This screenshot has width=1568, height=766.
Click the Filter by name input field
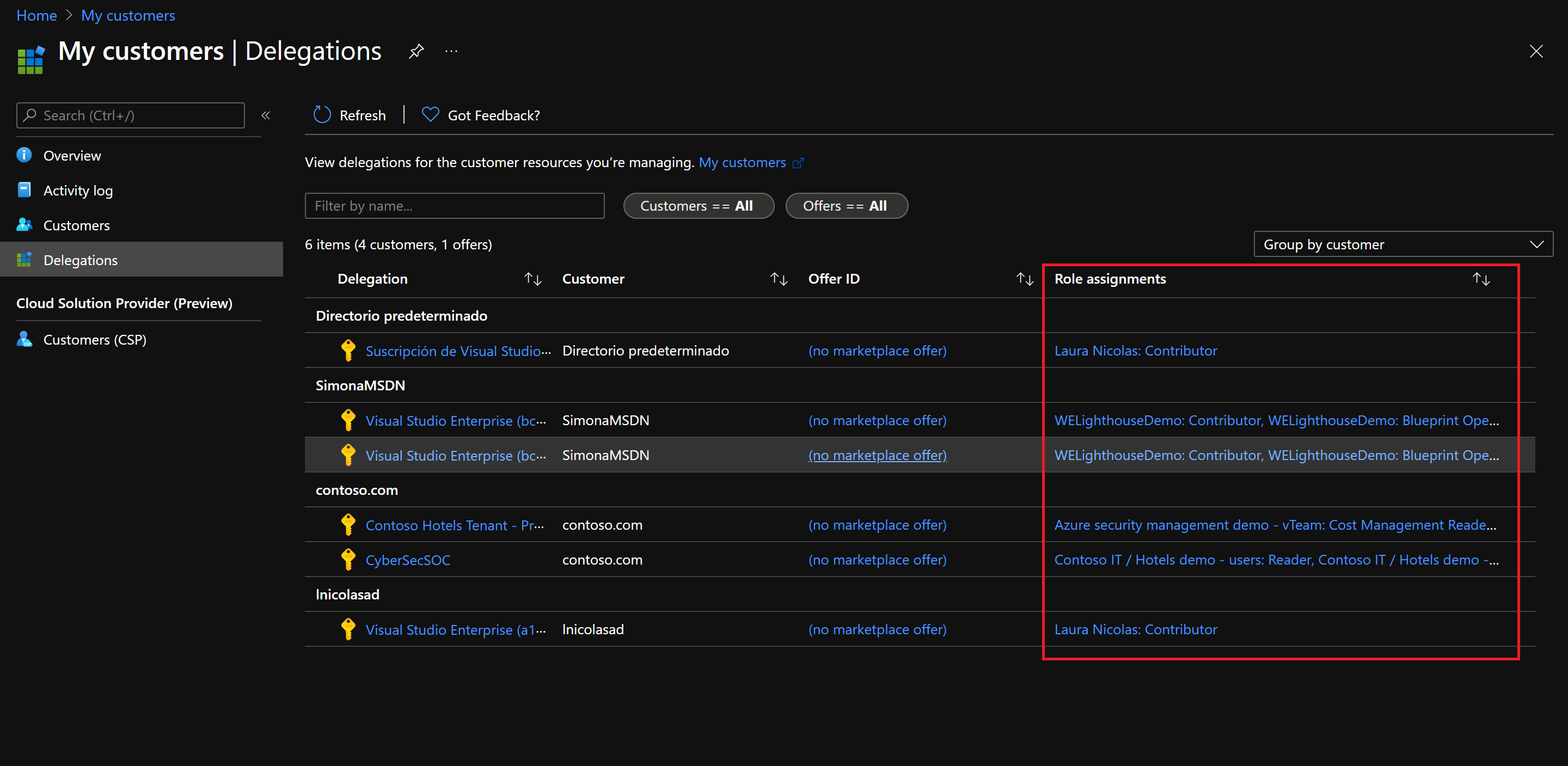[454, 206]
